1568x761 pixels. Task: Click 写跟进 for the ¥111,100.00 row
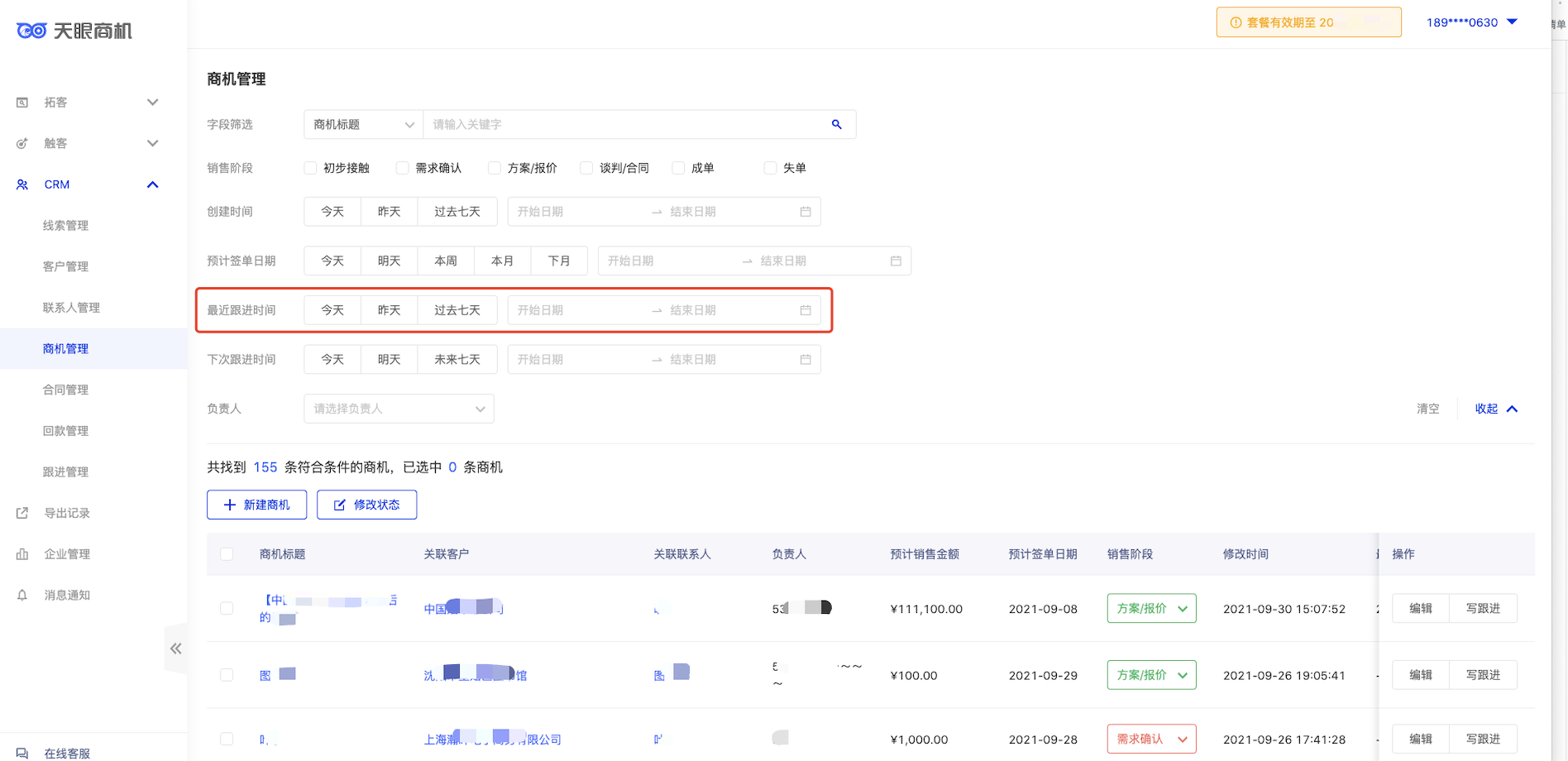tap(1483, 608)
